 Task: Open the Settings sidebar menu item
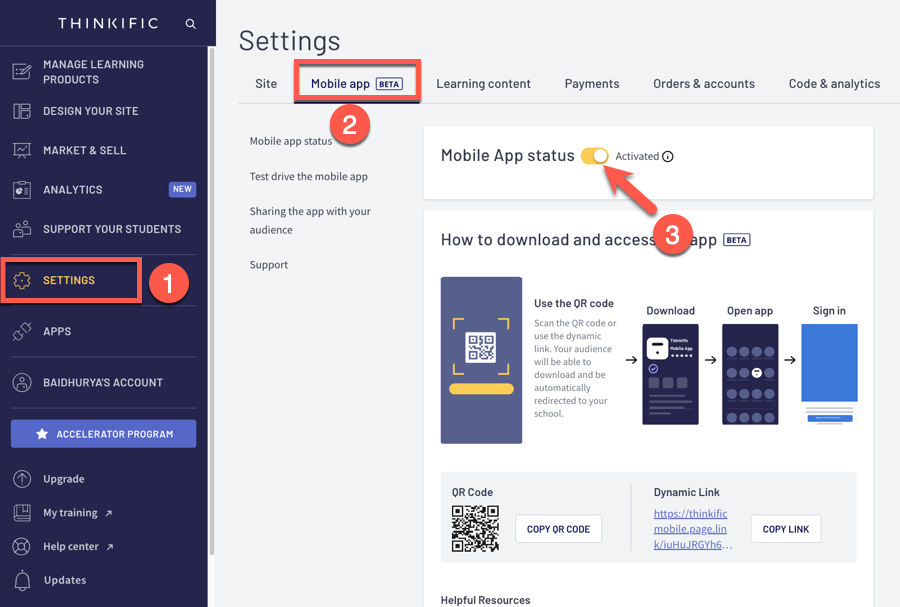point(70,281)
